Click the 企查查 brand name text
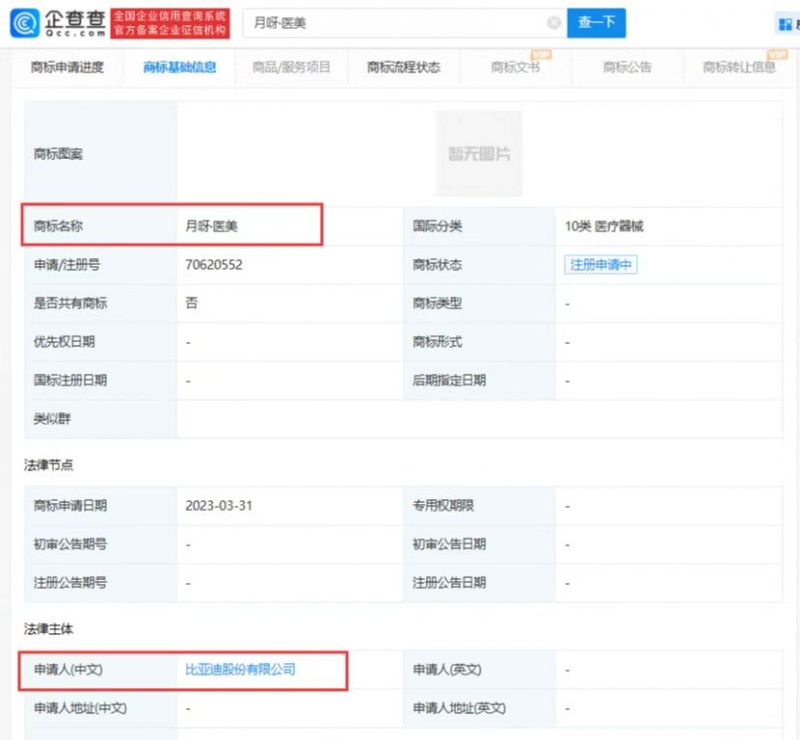This screenshot has height=740, width=800. (x=75, y=19)
